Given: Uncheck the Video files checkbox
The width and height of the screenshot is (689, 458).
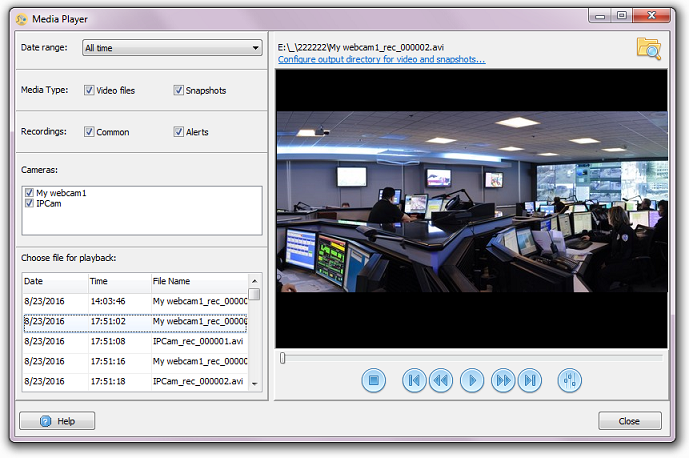Looking at the screenshot, I should pyautogui.click(x=90, y=90).
